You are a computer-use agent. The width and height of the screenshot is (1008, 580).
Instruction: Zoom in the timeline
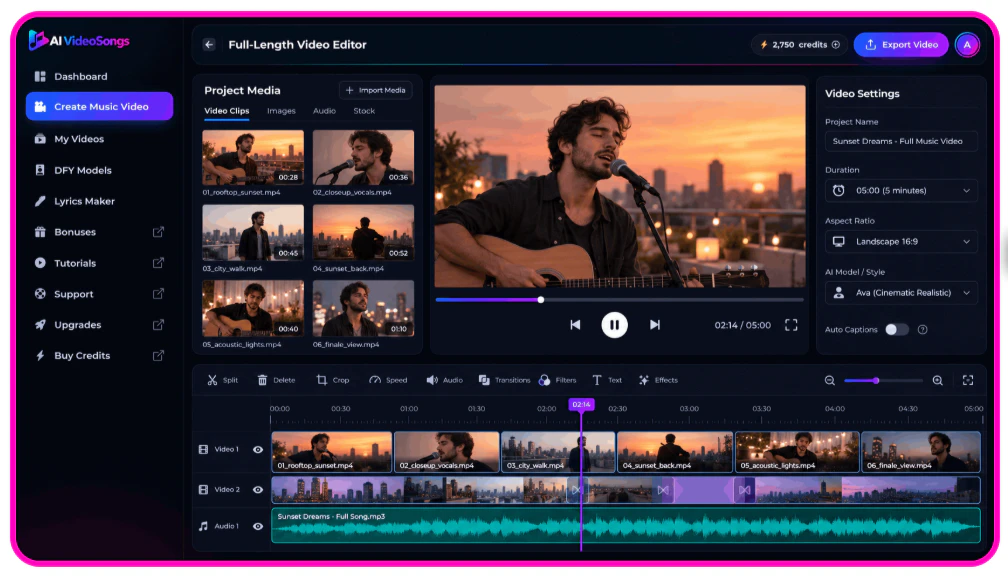click(x=938, y=381)
